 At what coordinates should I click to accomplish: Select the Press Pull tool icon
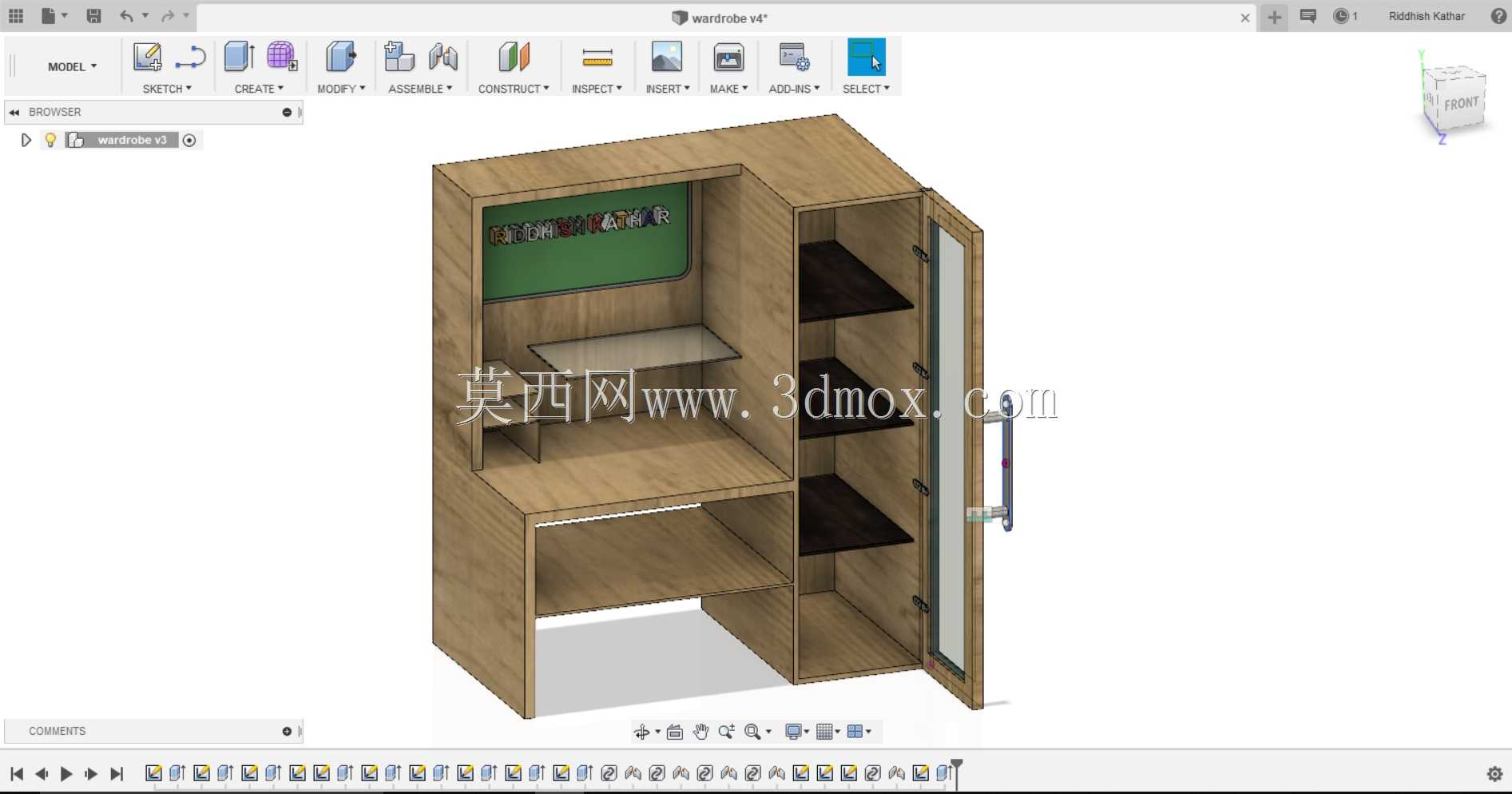[341, 57]
